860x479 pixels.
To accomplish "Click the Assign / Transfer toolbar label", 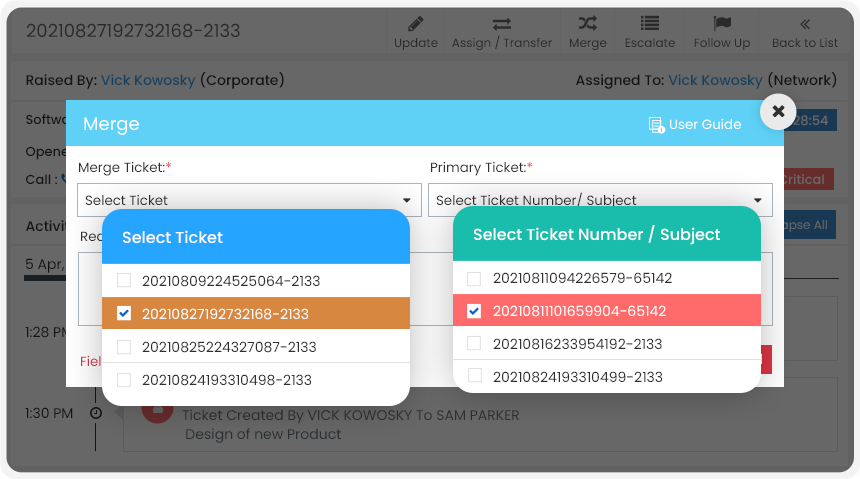I will pos(501,43).
